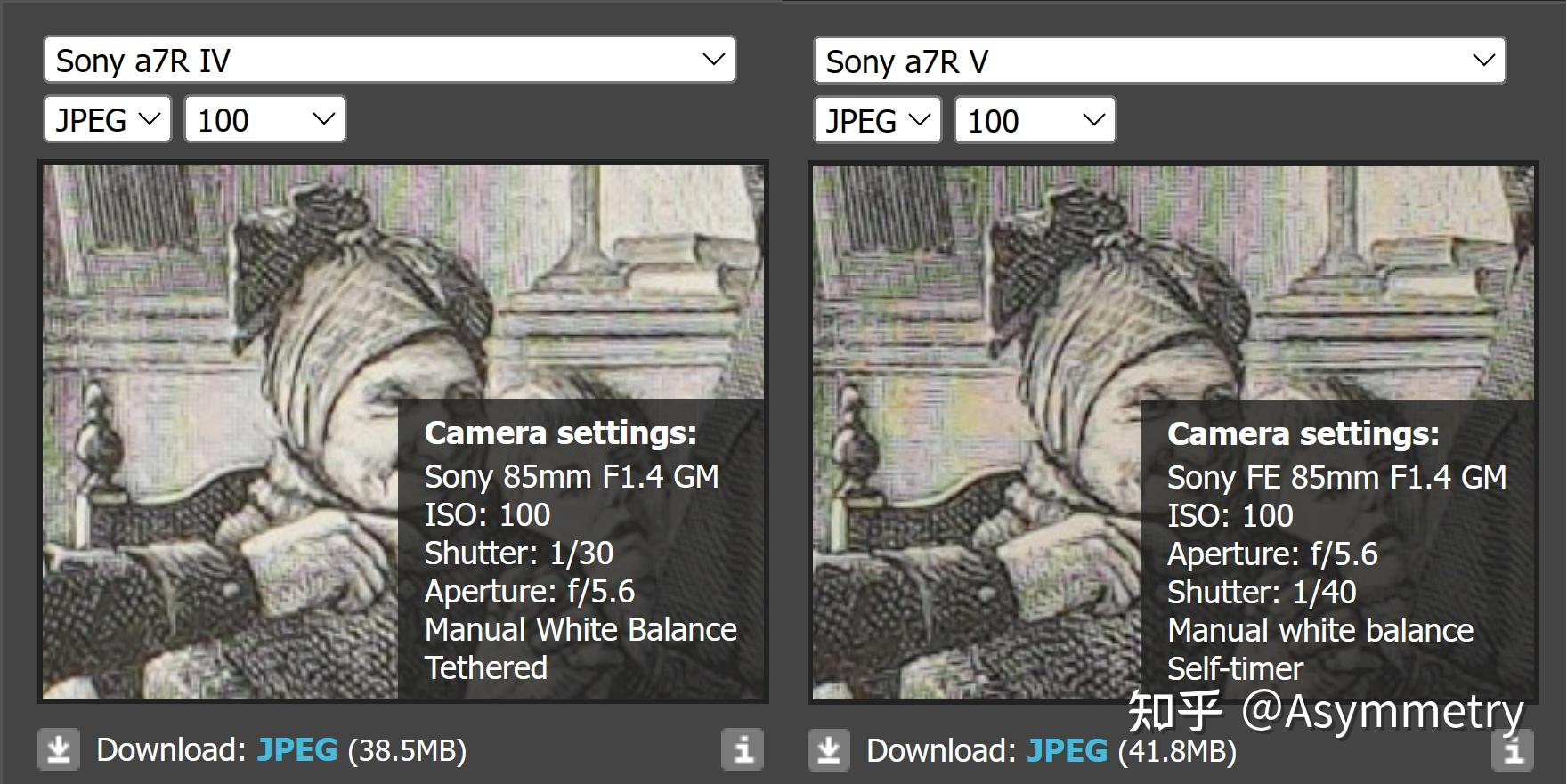Click "Sony FE 85mm F1.4 GM" lens text
This screenshot has width=1567, height=784.
1336,477
